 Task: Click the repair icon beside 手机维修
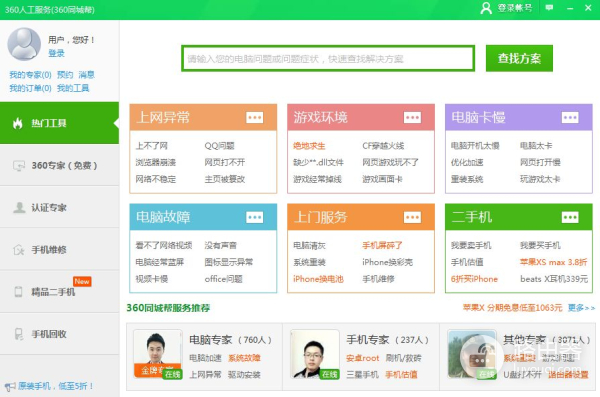click(19, 250)
